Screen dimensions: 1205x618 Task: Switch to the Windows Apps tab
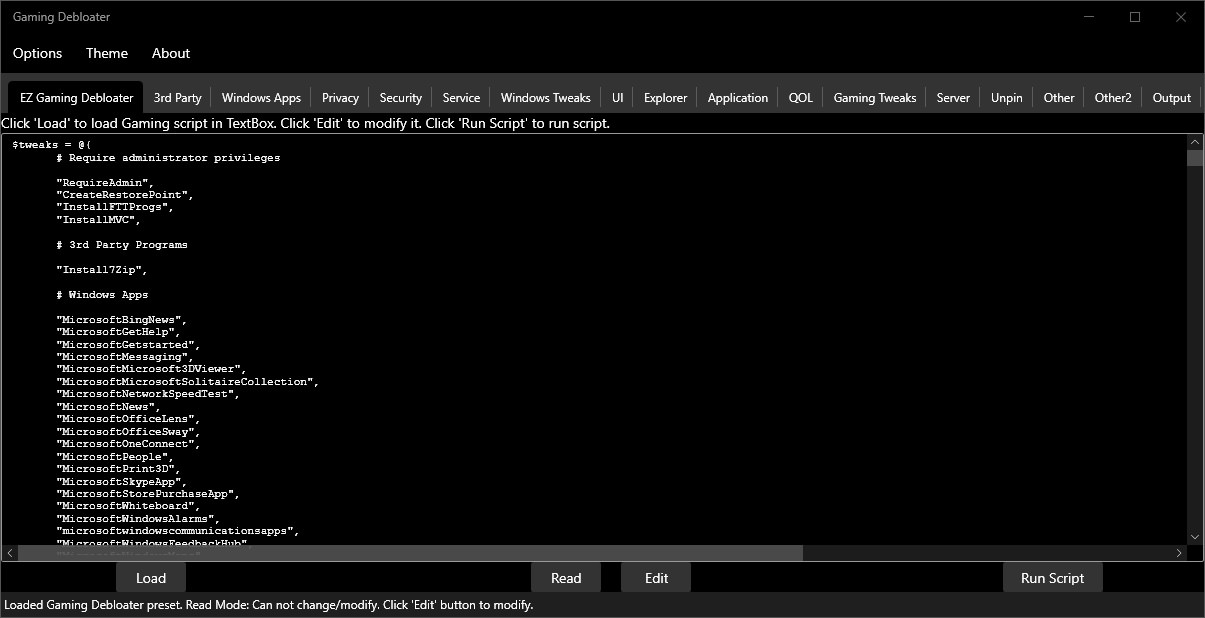261,98
